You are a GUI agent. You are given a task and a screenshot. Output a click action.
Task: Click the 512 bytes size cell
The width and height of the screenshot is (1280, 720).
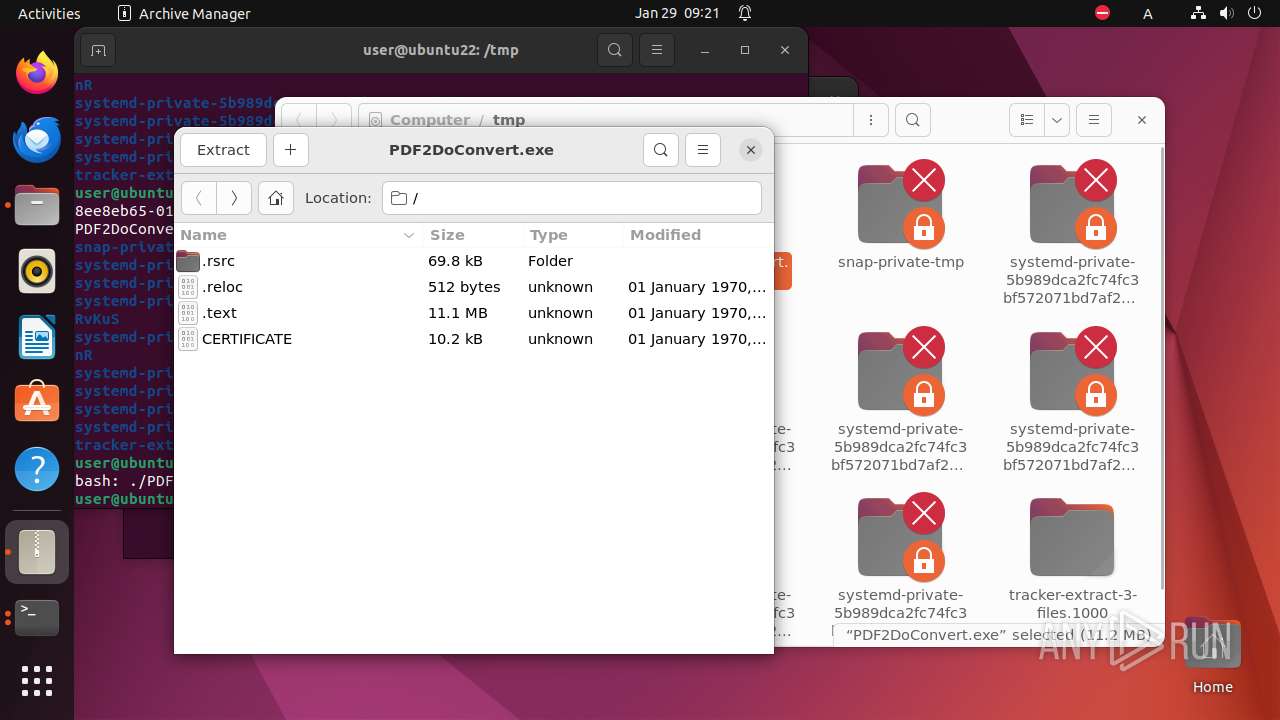464,287
